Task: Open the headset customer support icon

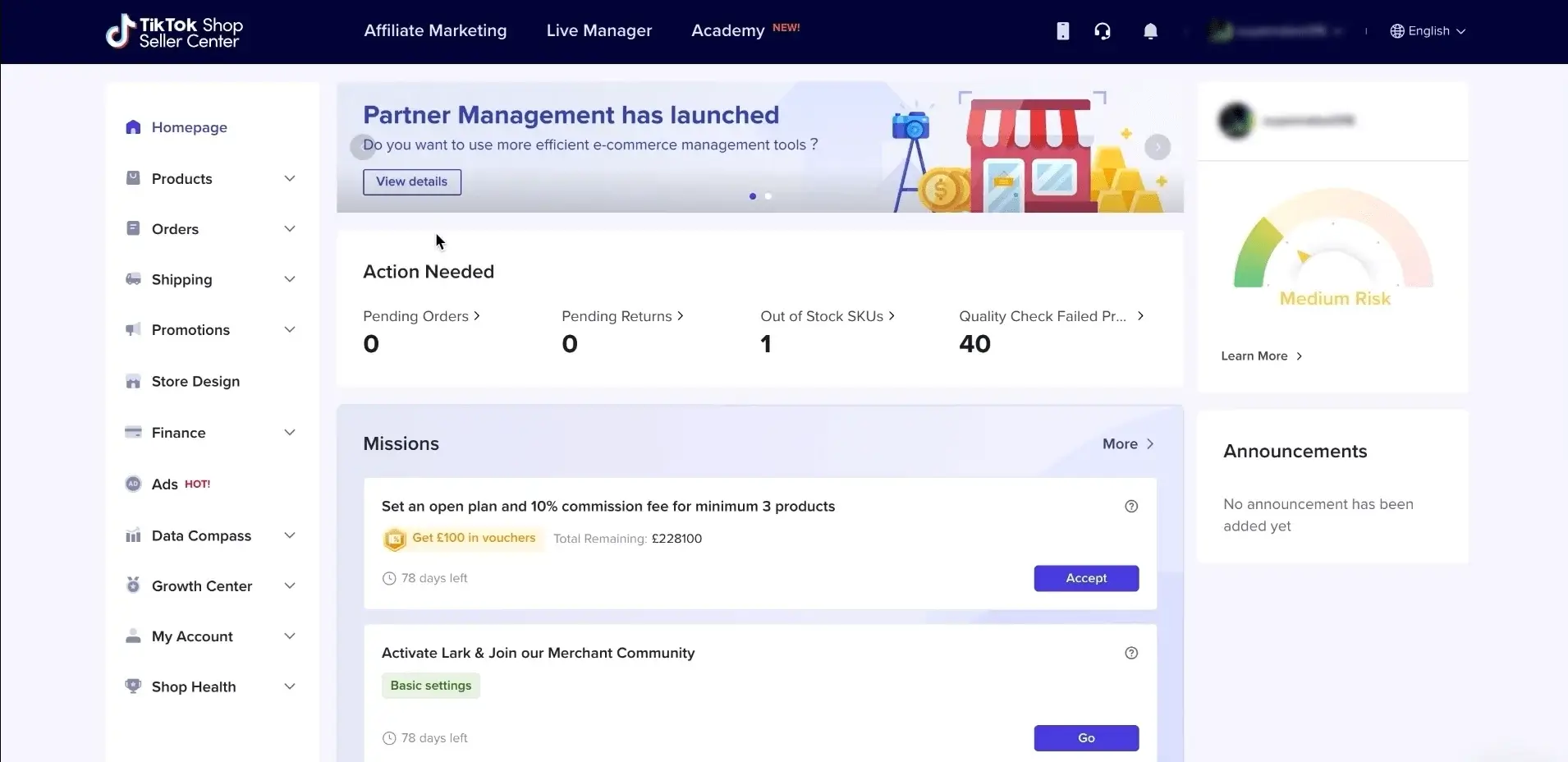Action: 1103,31
